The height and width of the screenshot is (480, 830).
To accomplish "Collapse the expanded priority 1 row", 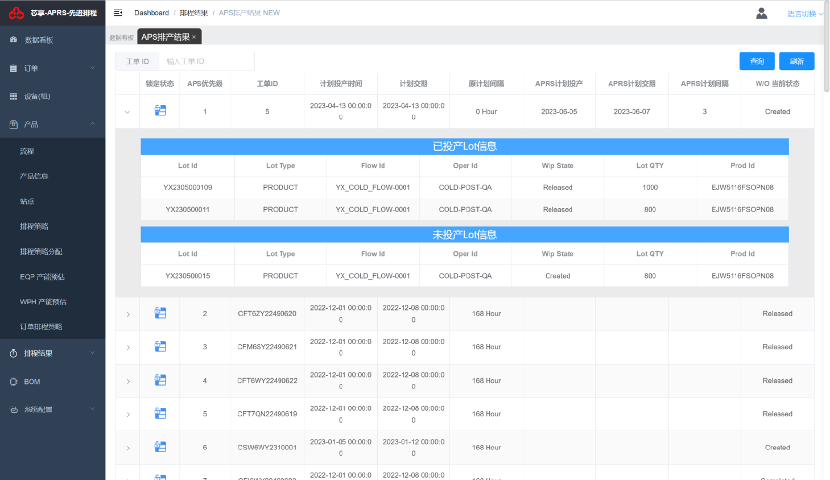I will 127,112.
